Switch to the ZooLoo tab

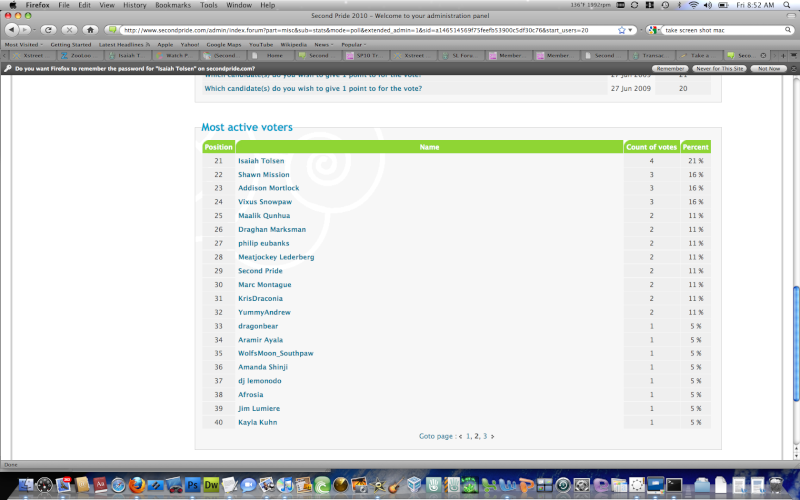click(x=81, y=55)
